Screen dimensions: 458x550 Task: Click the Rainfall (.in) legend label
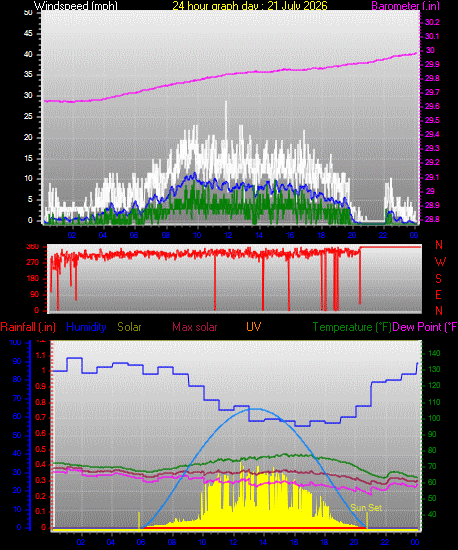pos(28,327)
